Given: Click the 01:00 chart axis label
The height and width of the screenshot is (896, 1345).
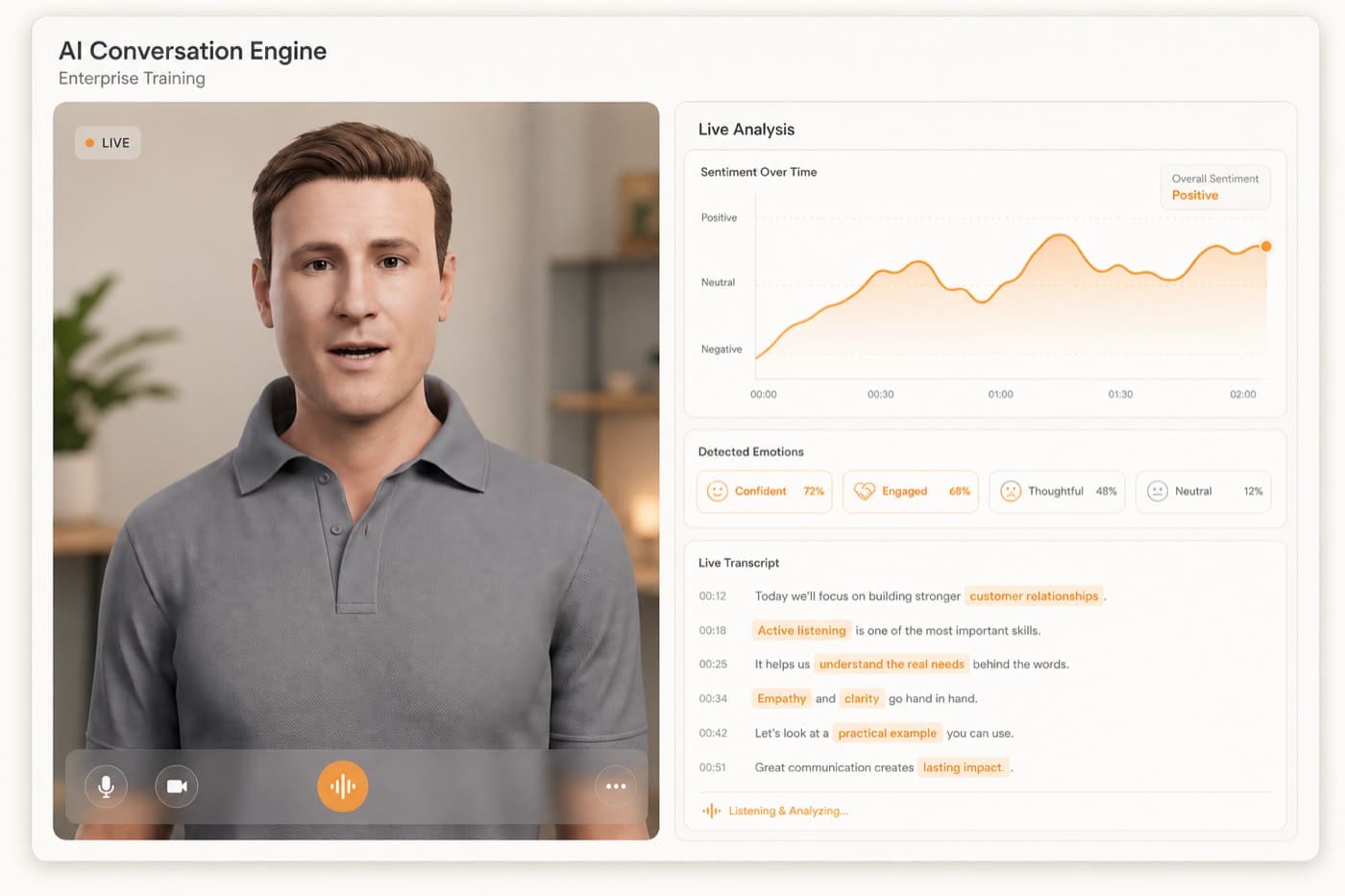Looking at the screenshot, I should pyautogui.click(x=1000, y=395).
